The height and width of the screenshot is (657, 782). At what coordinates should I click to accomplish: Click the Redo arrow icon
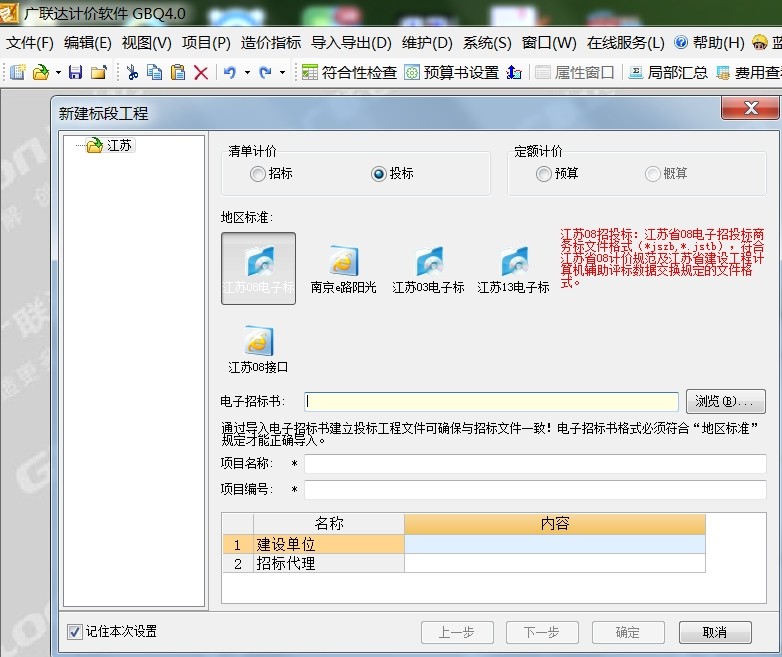click(x=265, y=72)
